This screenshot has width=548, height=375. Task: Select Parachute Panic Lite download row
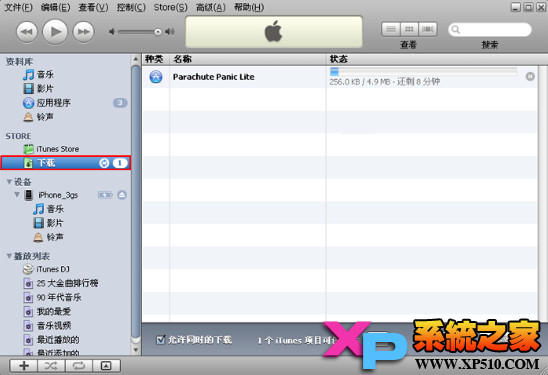tap(340, 77)
